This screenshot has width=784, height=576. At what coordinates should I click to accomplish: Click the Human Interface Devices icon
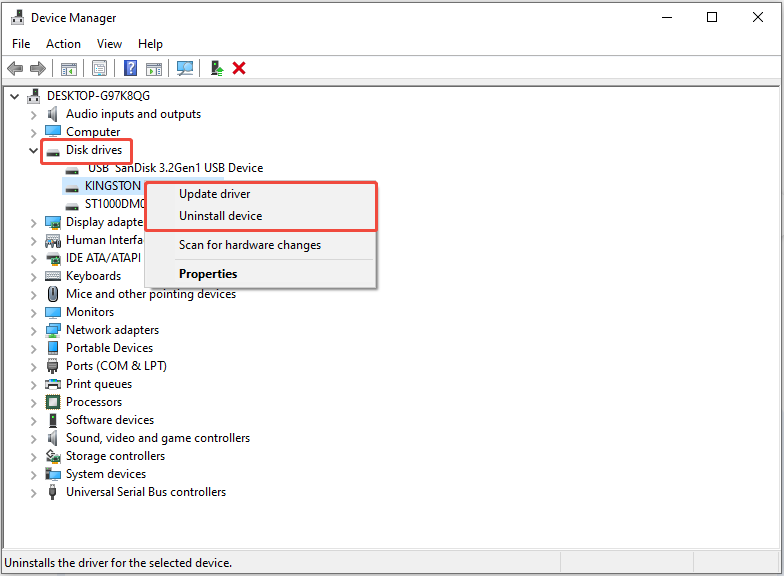[x=52, y=240]
